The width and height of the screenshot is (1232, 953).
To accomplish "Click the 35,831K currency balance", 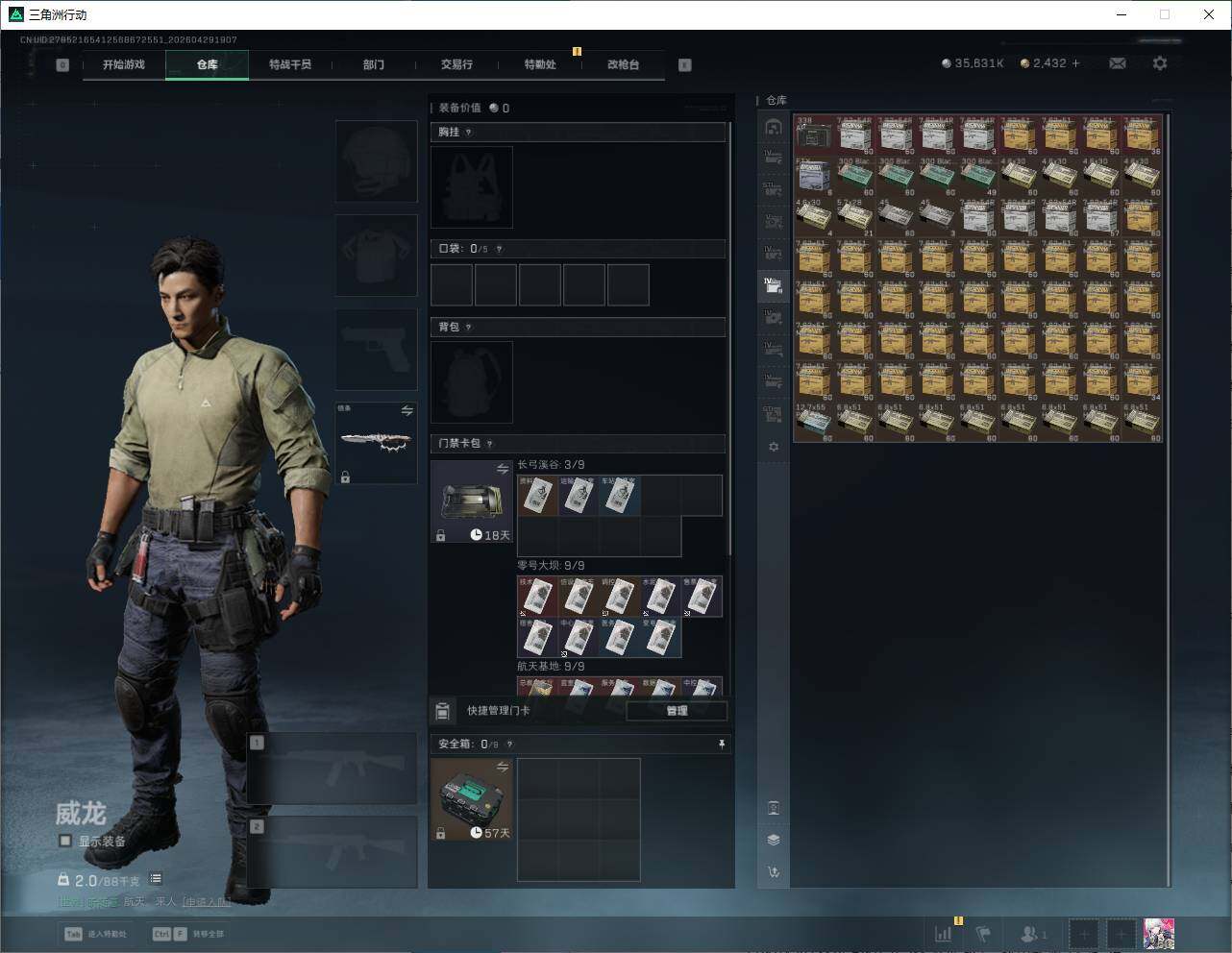I will click(973, 63).
